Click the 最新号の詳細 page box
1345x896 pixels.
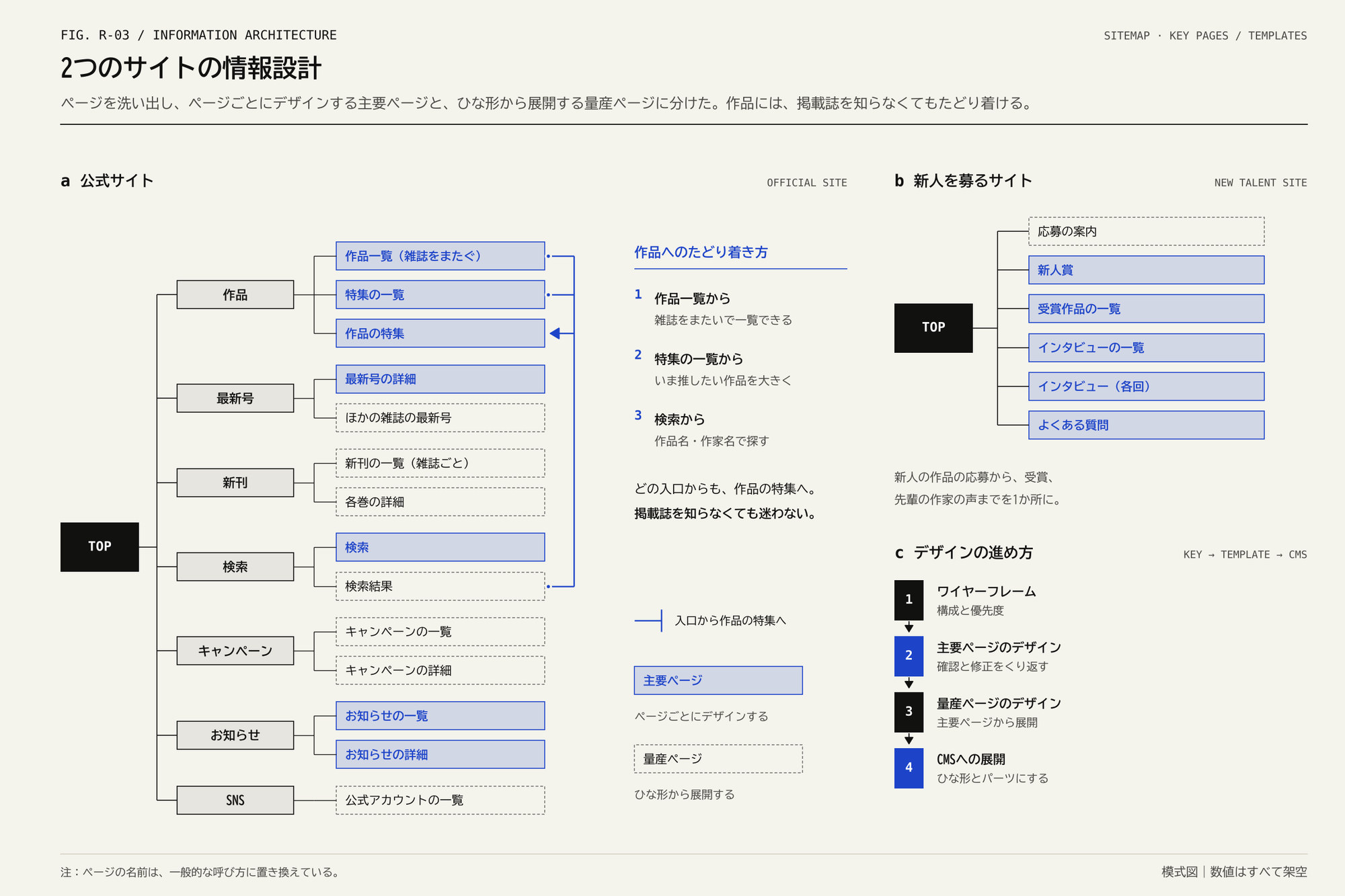(440, 379)
